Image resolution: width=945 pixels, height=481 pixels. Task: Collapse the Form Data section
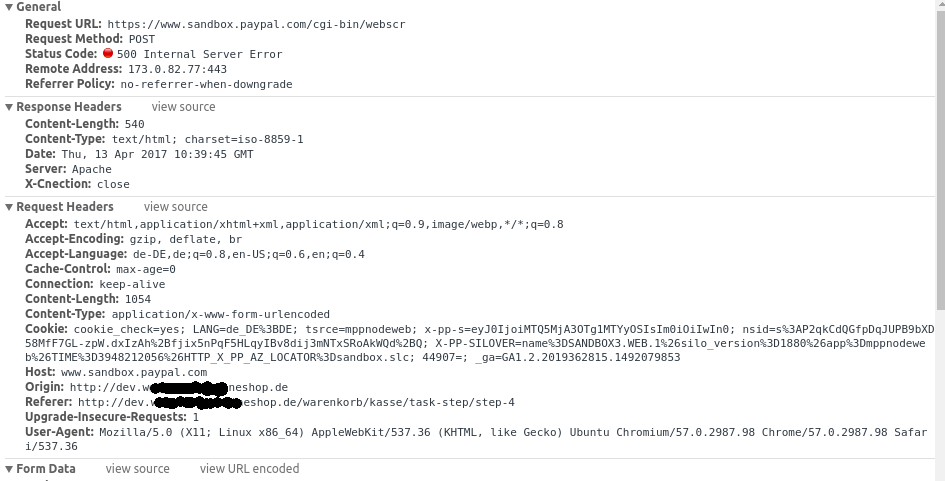tap(9, 469)
